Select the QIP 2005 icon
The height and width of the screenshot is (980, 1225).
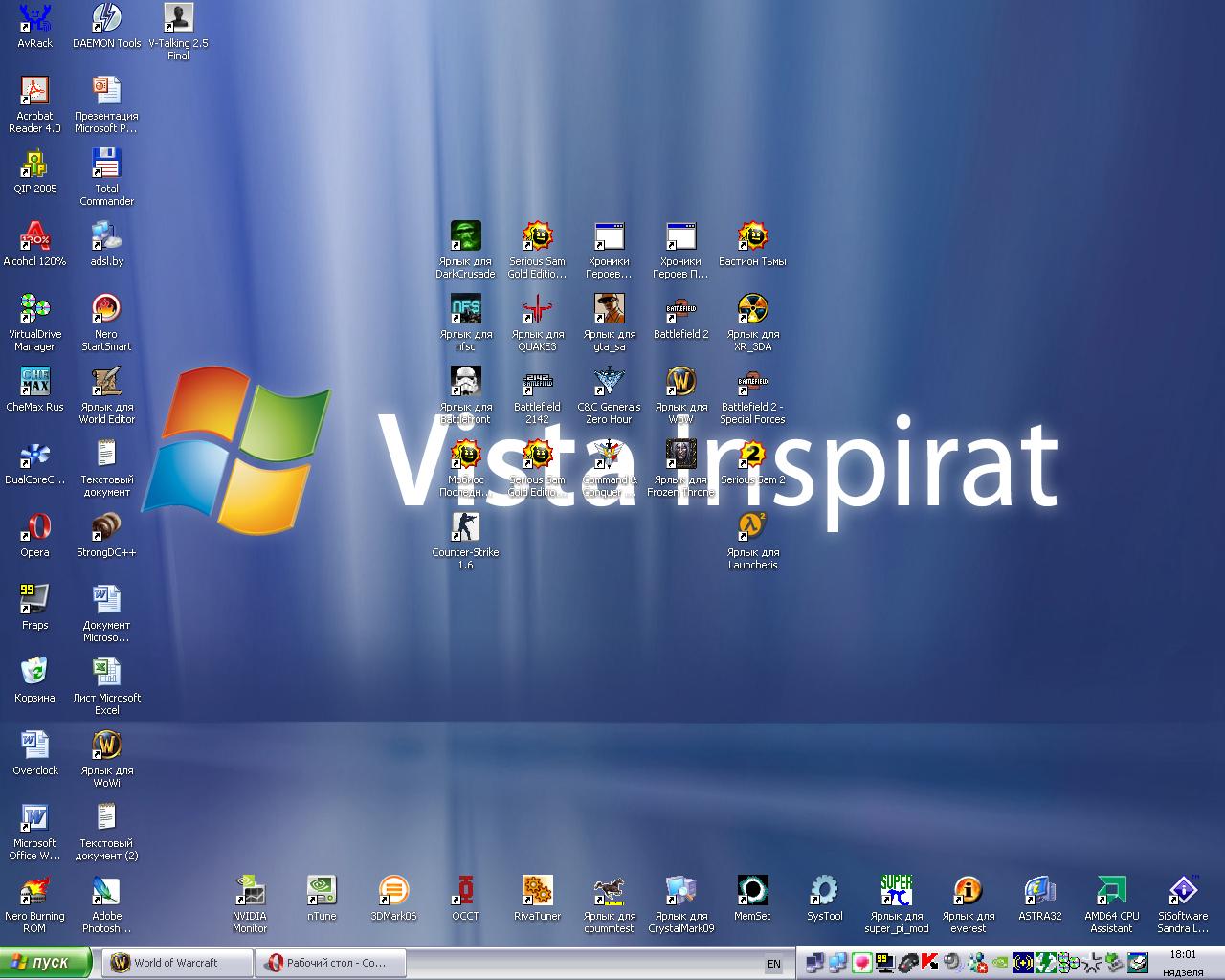pyautogui.click(x=34, y=163)
